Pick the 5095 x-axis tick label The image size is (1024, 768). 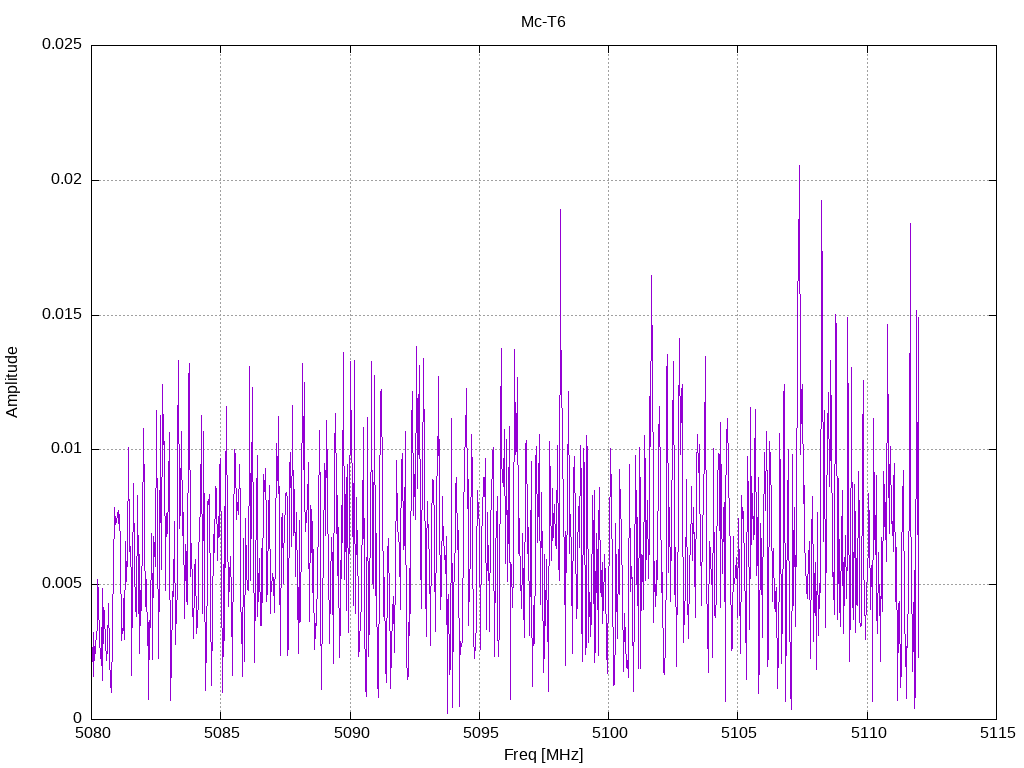[479, 733]
